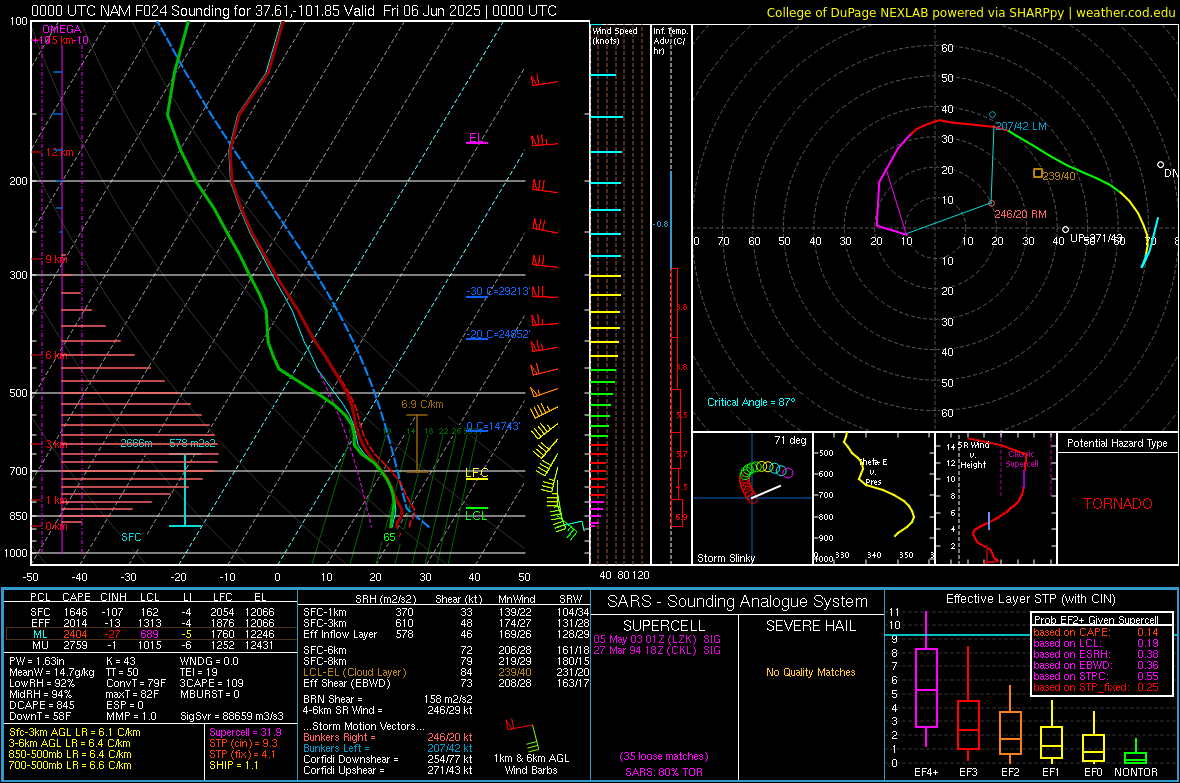
Task: Click the brown 6.9 C/km lapse rate bracket
Action: [x=416, y=443]
